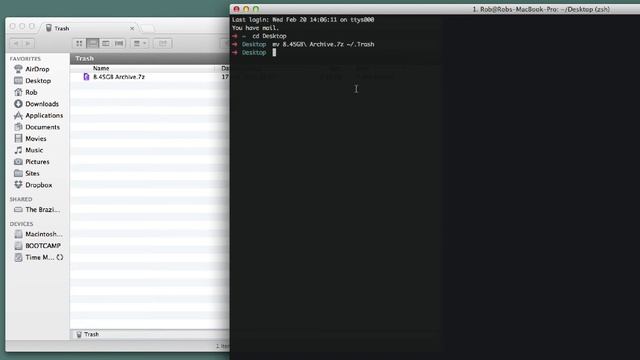Open a new Finder tab
Image resolution: width=640 pixels, height=360 pixels.
click(x=147, y=28)
